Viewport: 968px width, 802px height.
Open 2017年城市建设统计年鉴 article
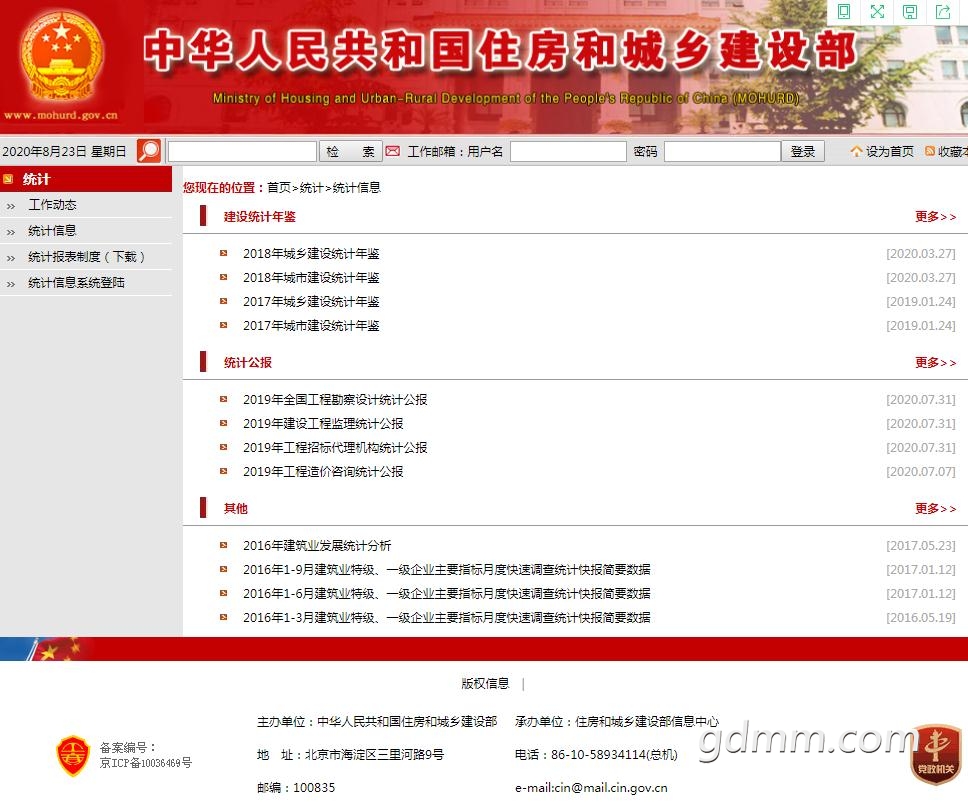[311, 326]
